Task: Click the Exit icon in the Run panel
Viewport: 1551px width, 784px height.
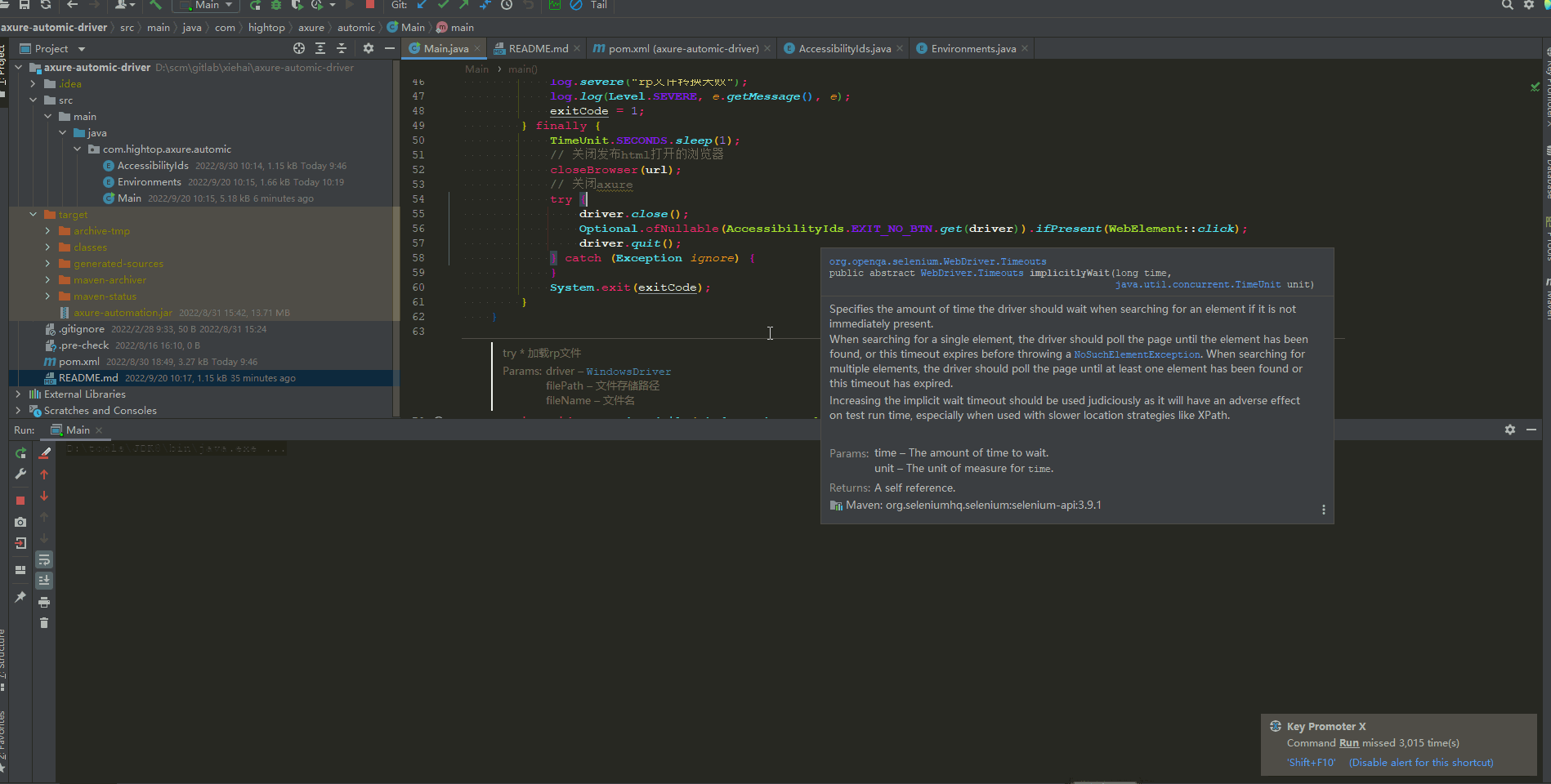Action: tap(20, 543)
